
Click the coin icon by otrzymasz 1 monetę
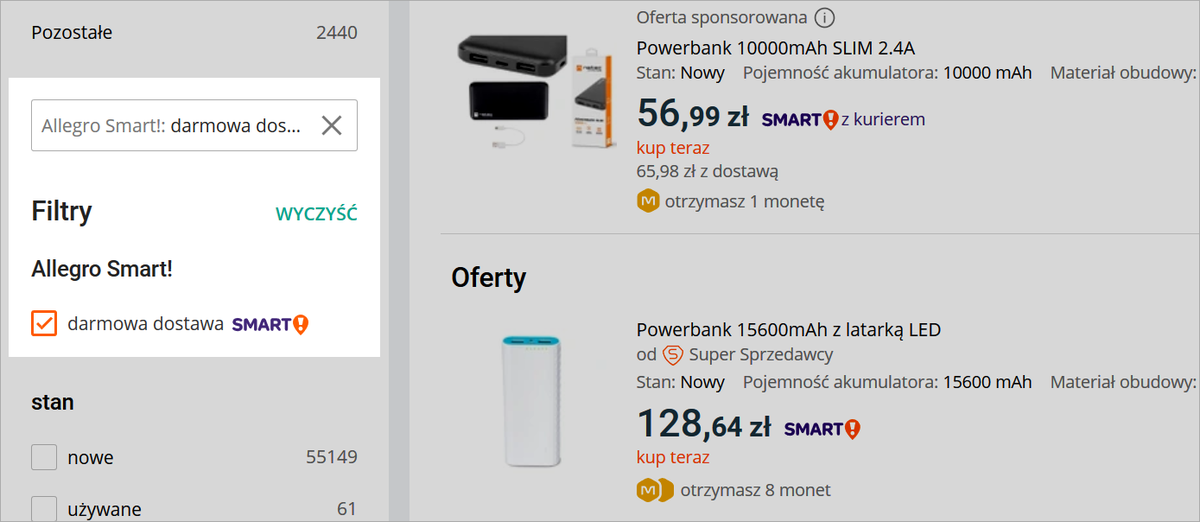pyautogui.click(x=648, y=201)
